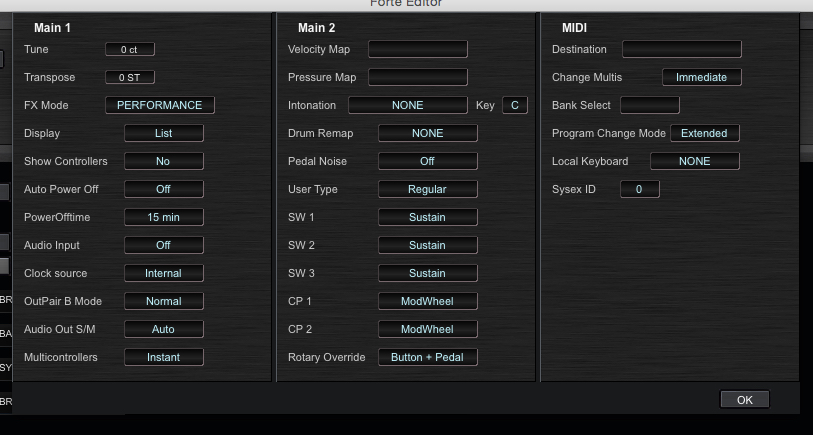This screenshot has width=813, height=435.
Task: Click the Sysex ID label
Action: point(573,189)
